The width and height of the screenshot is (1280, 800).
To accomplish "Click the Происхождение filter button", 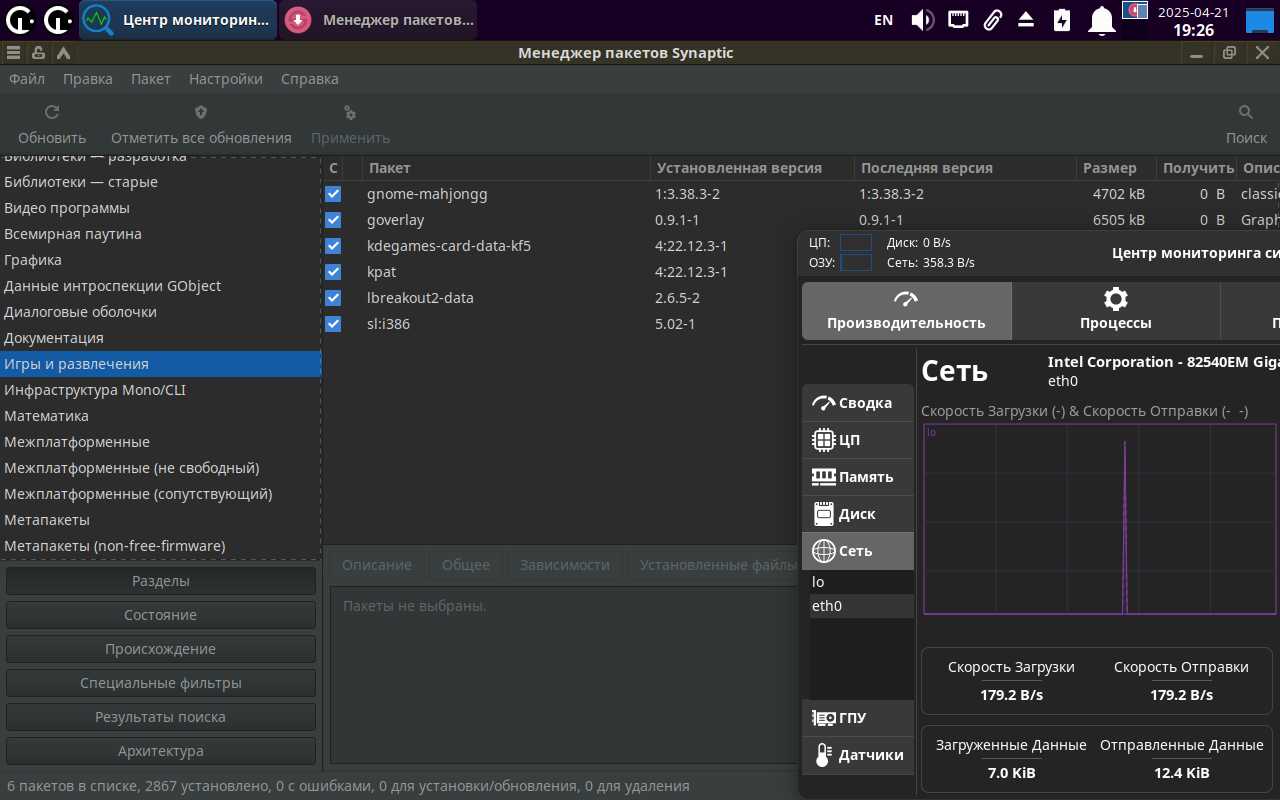I will [x=161, y=649].
